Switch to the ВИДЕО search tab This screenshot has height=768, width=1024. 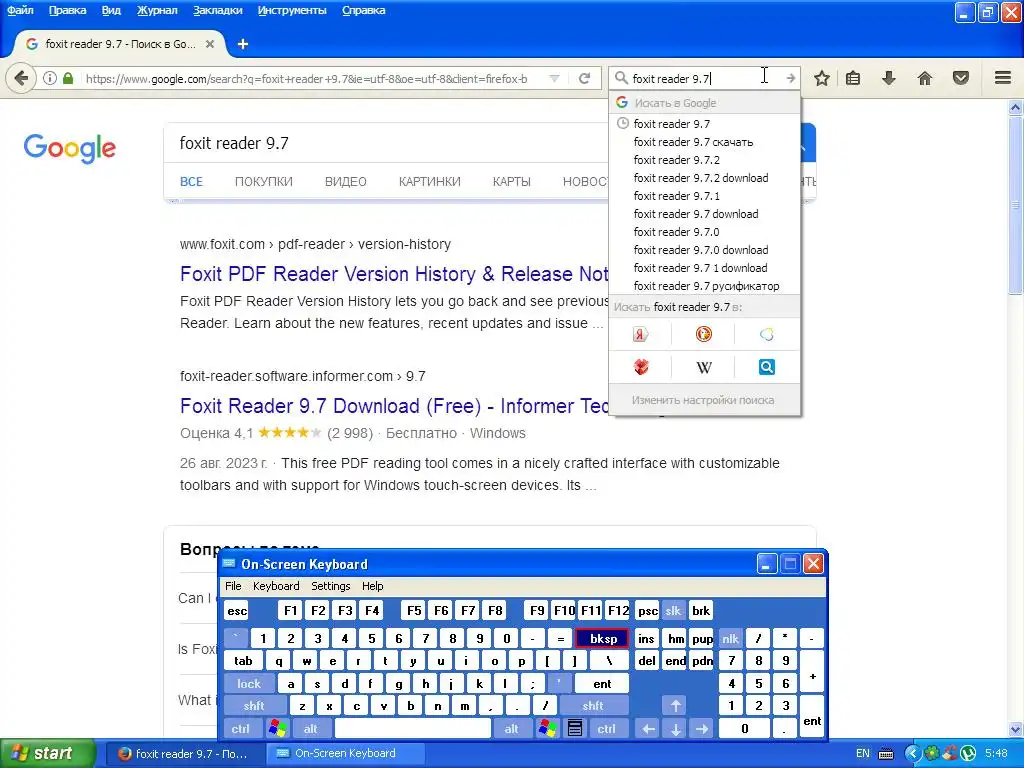(345, 182)
